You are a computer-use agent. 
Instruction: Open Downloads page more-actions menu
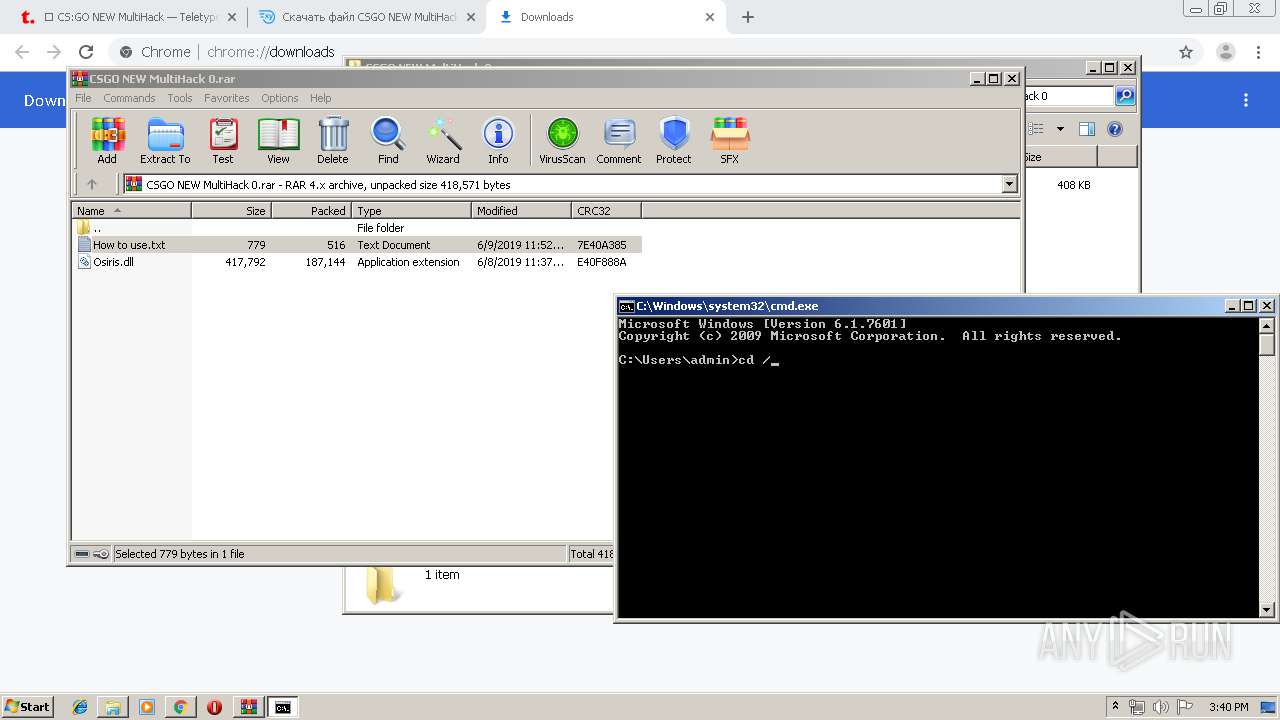click(1246, 100)
